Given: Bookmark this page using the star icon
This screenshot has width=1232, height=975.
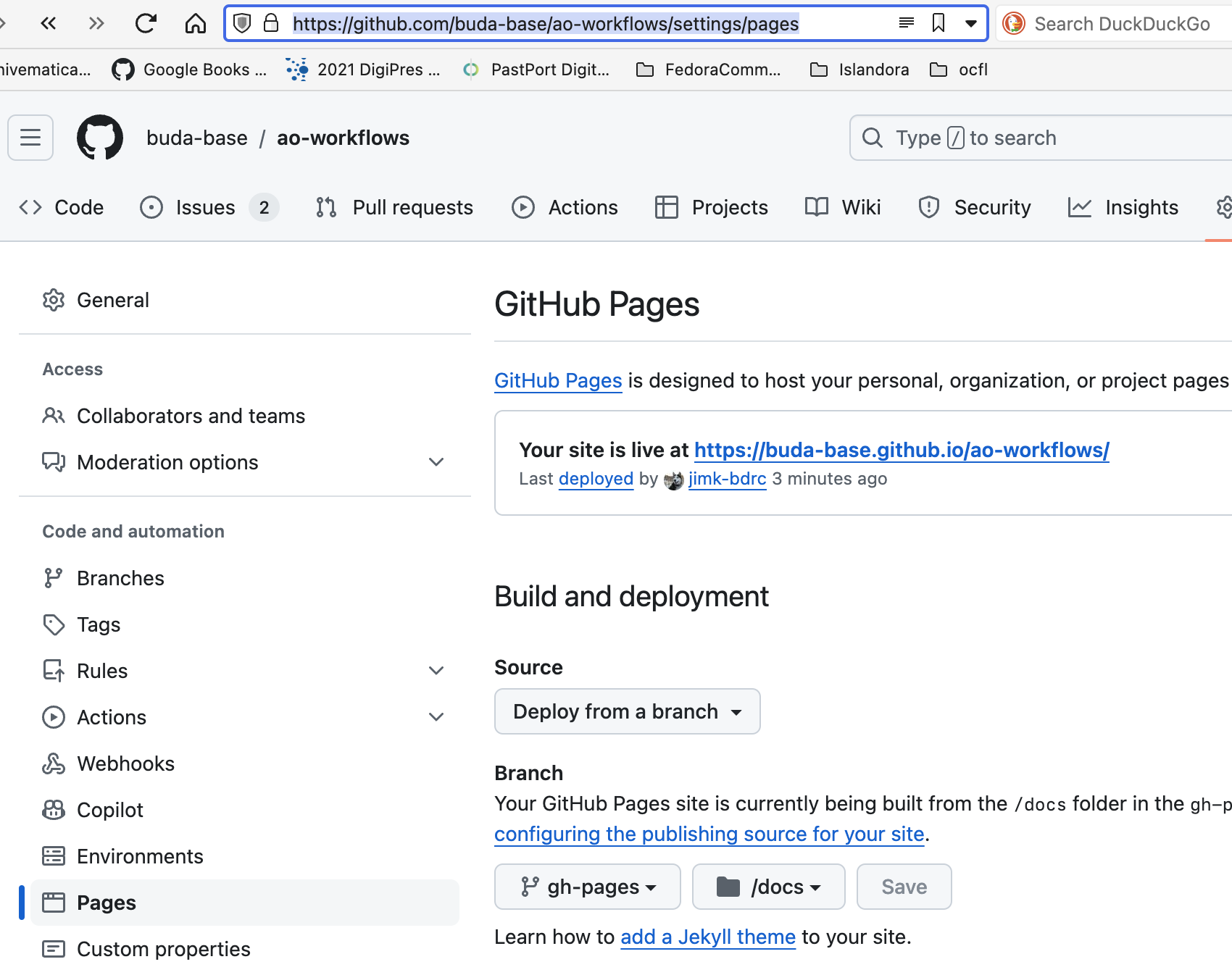Looking at the screenshot, I should [x=938, y=23].
